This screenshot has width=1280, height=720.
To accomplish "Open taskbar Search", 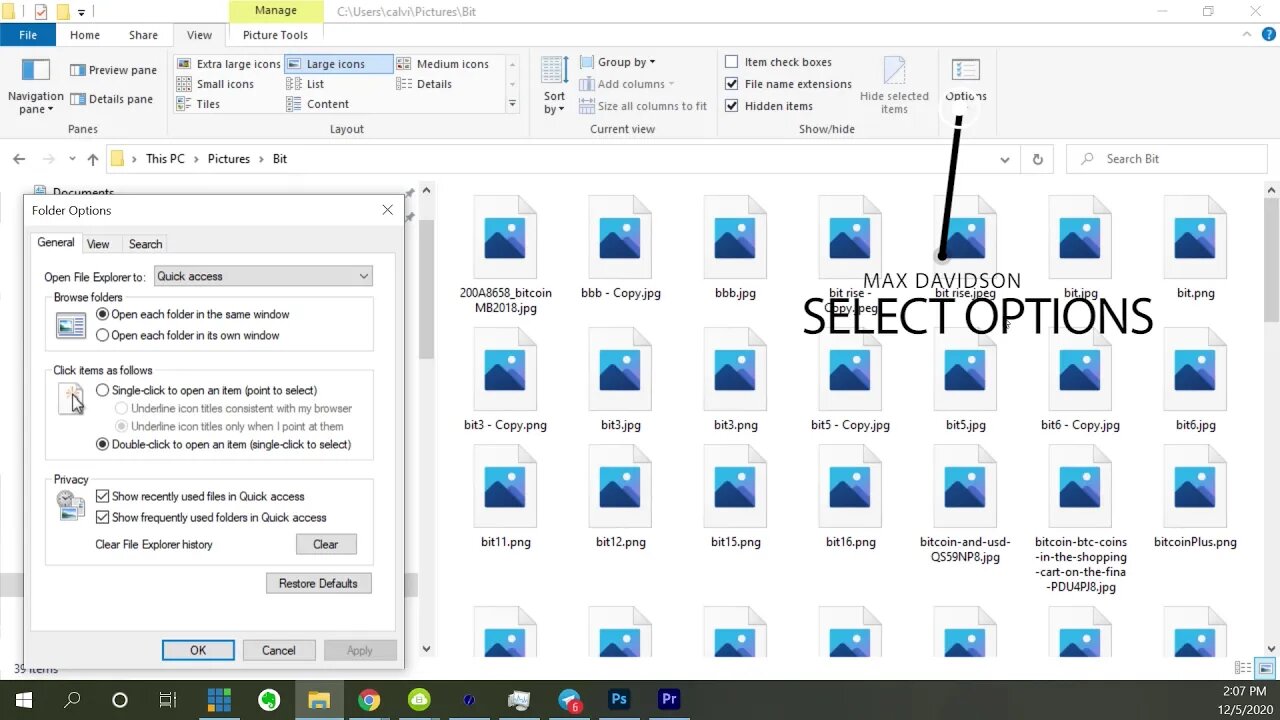I will pos(72,700).
